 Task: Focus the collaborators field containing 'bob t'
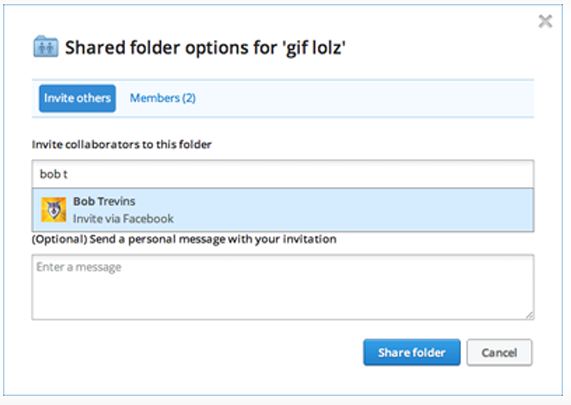click(x=283, y=174)
